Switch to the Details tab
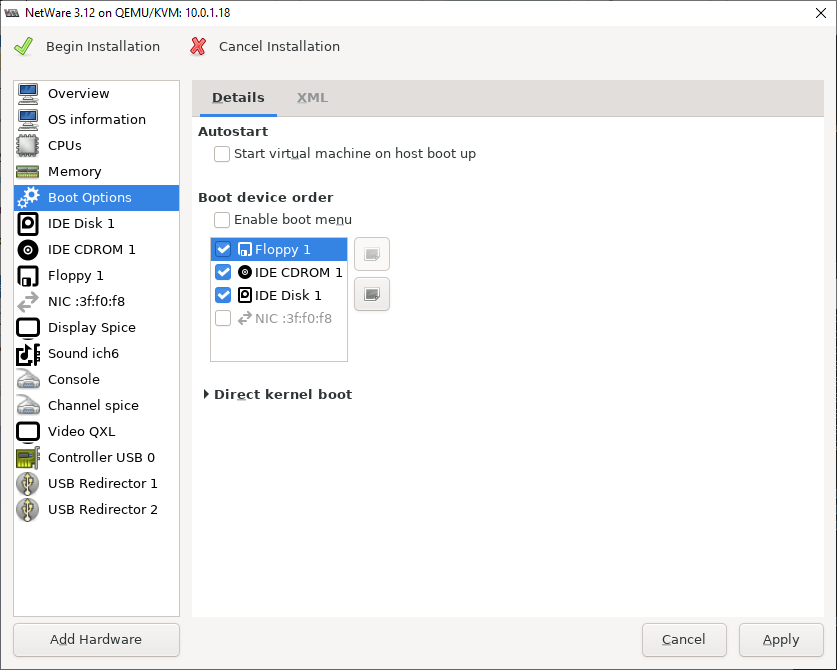 (x=238, y=98)
